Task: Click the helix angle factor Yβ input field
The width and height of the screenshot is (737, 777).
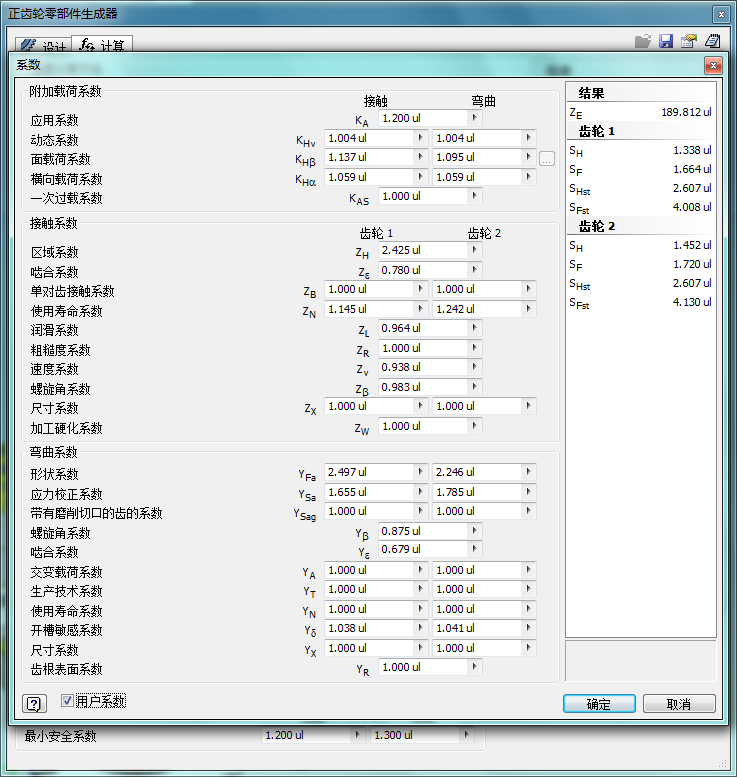Action: click(422, 531)
